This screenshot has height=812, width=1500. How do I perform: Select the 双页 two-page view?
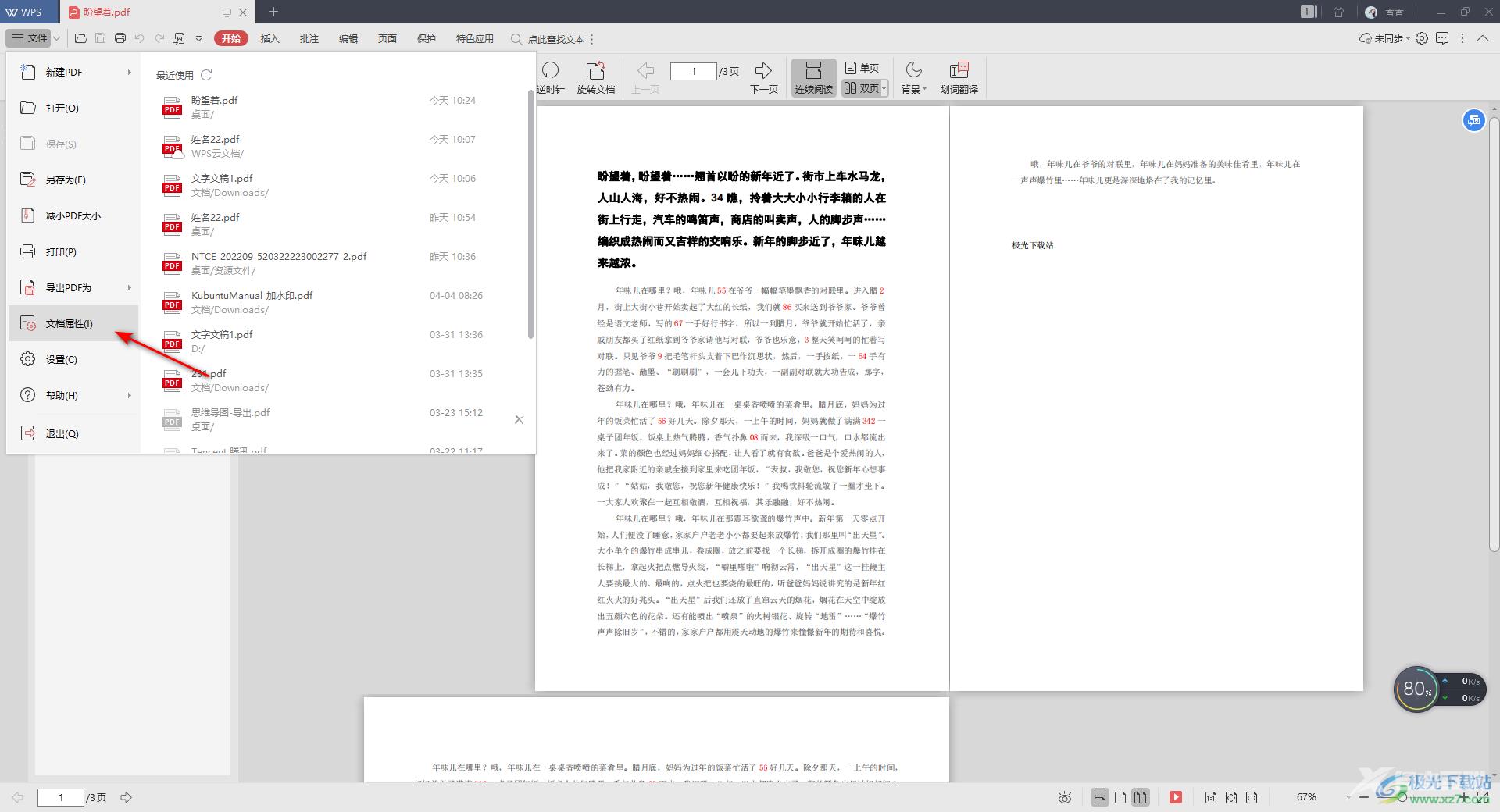click(861, 88)
